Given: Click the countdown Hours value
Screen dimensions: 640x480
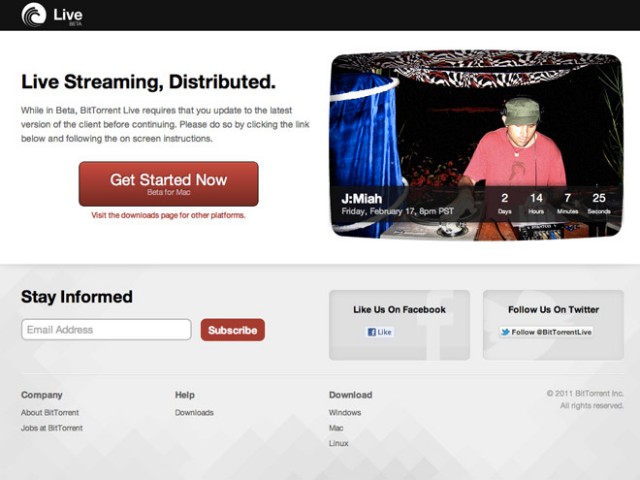Looking at the screenshot, I should pyautogui.click(x=536, y=198).
